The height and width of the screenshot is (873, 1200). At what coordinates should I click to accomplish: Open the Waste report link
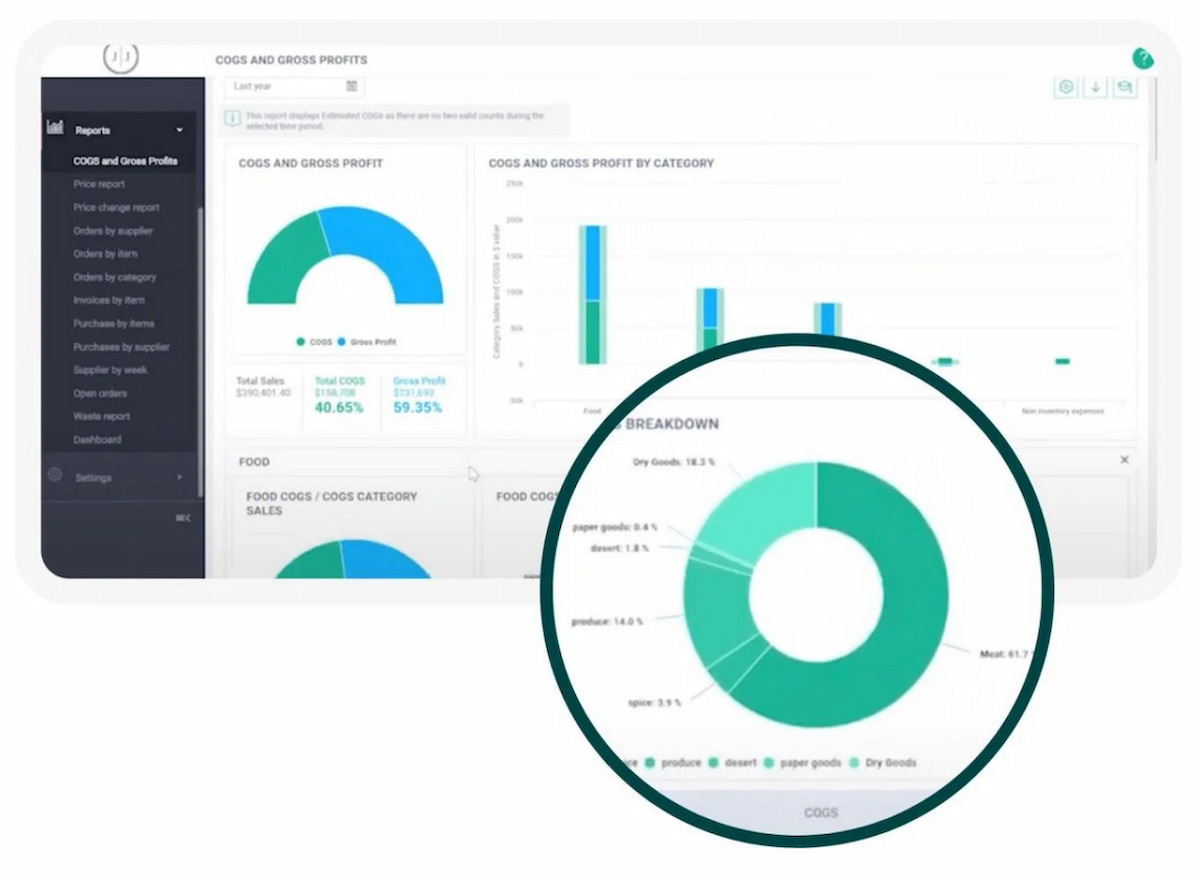[x=100, y=416]
